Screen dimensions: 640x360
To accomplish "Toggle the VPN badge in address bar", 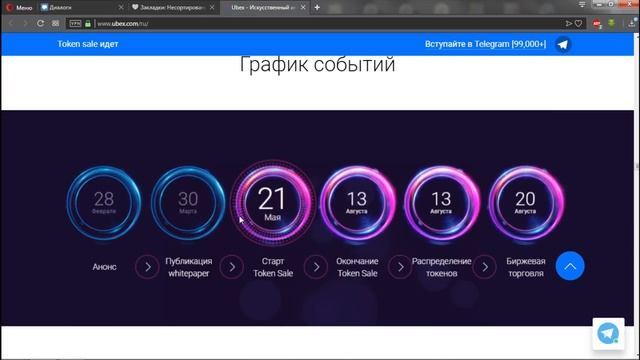I will pos(75,24).
